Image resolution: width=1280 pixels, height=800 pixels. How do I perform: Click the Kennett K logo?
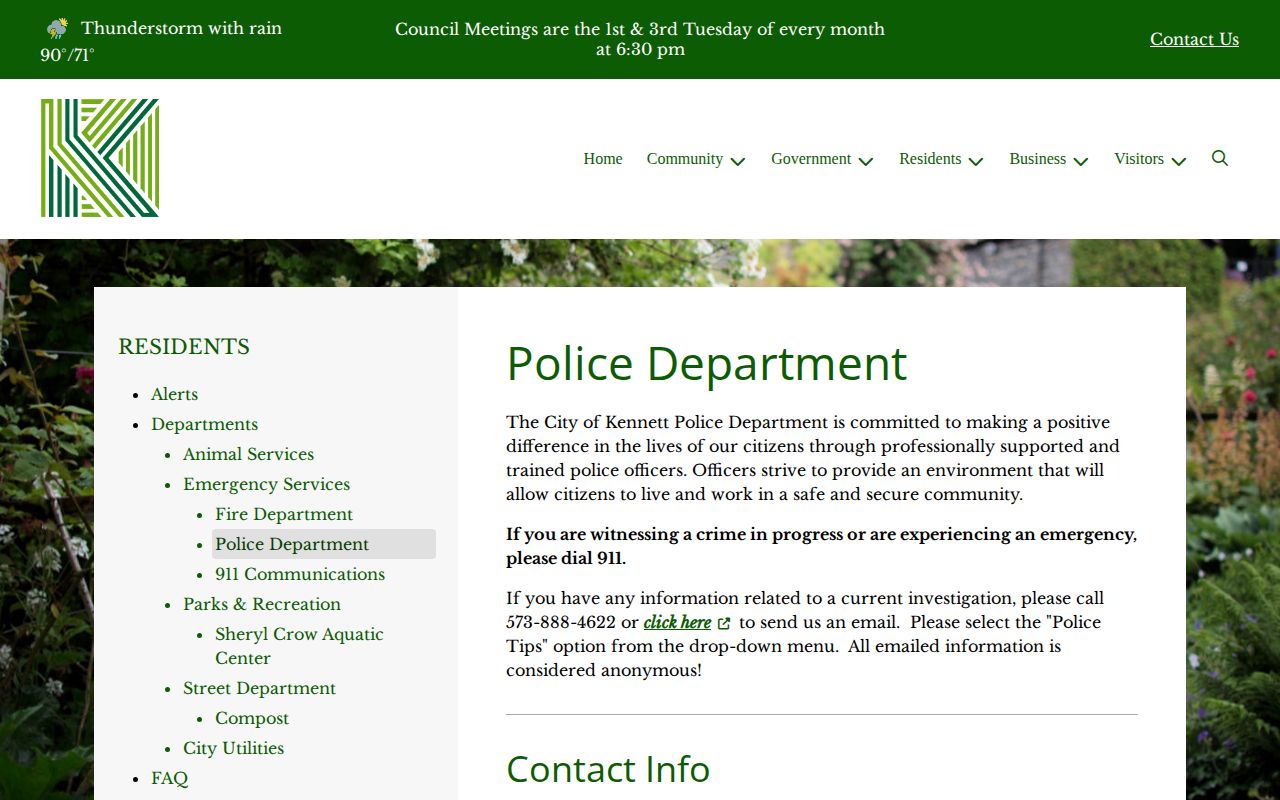click(100, 158)
